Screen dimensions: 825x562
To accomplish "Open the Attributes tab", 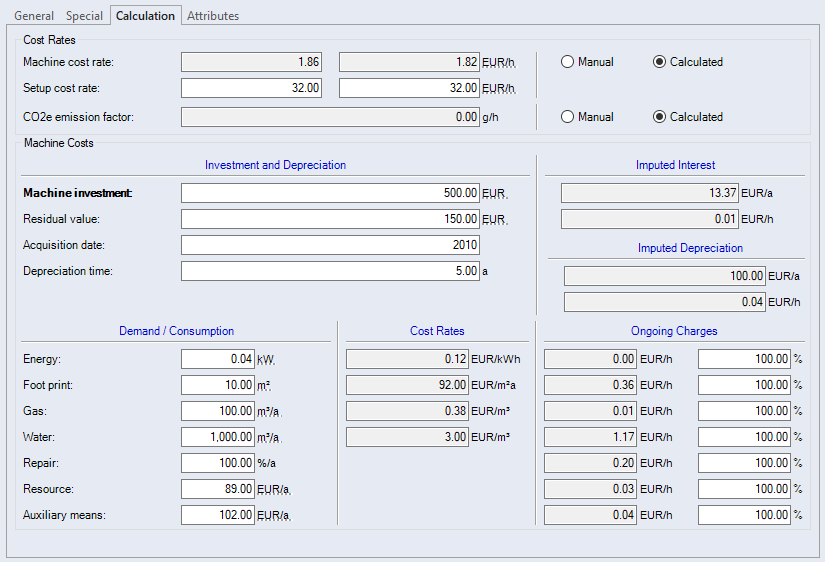I will coord(213,16).
